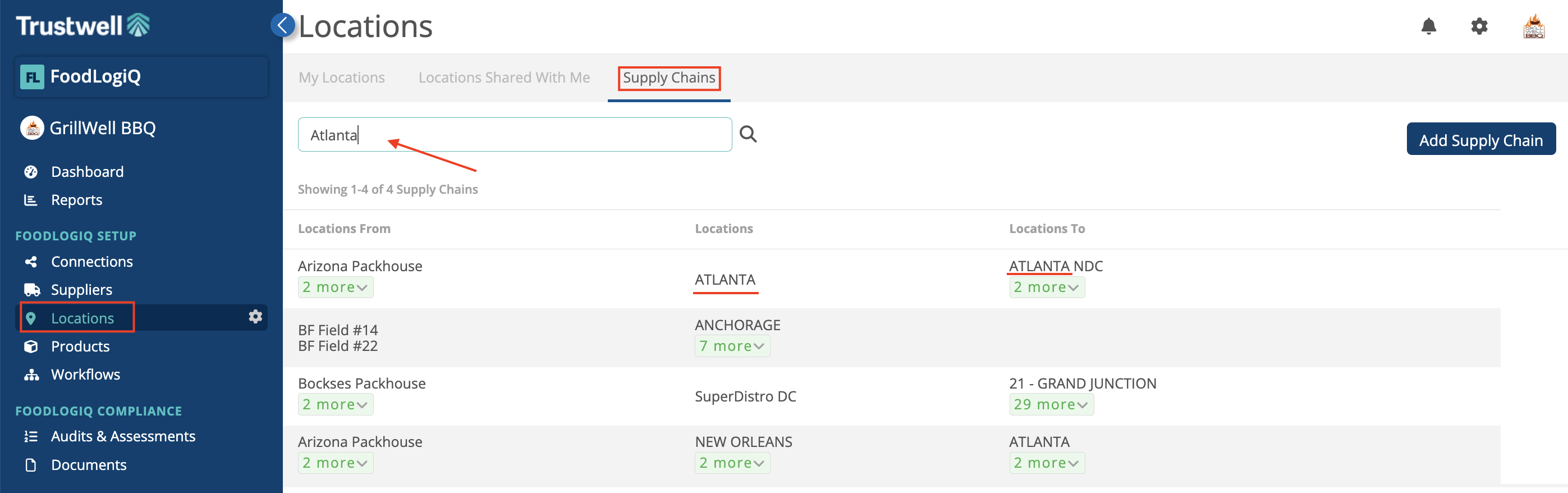
Task: Go to Documents
Action: [89, 465]
